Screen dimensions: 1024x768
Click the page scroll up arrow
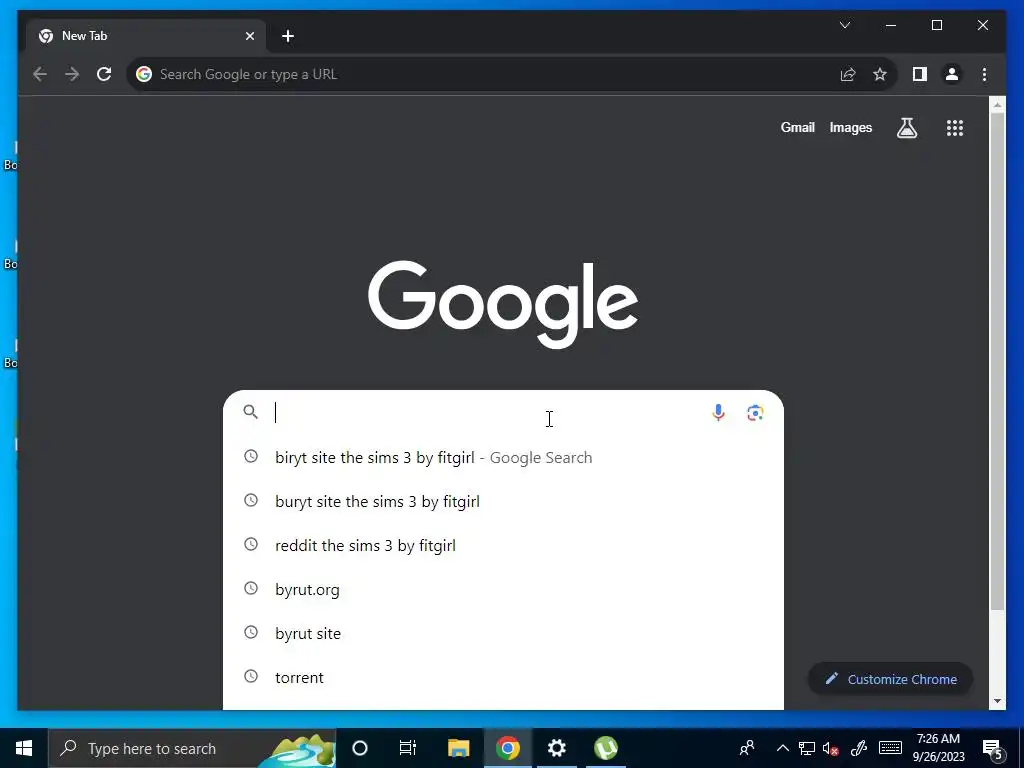point(997,104)
